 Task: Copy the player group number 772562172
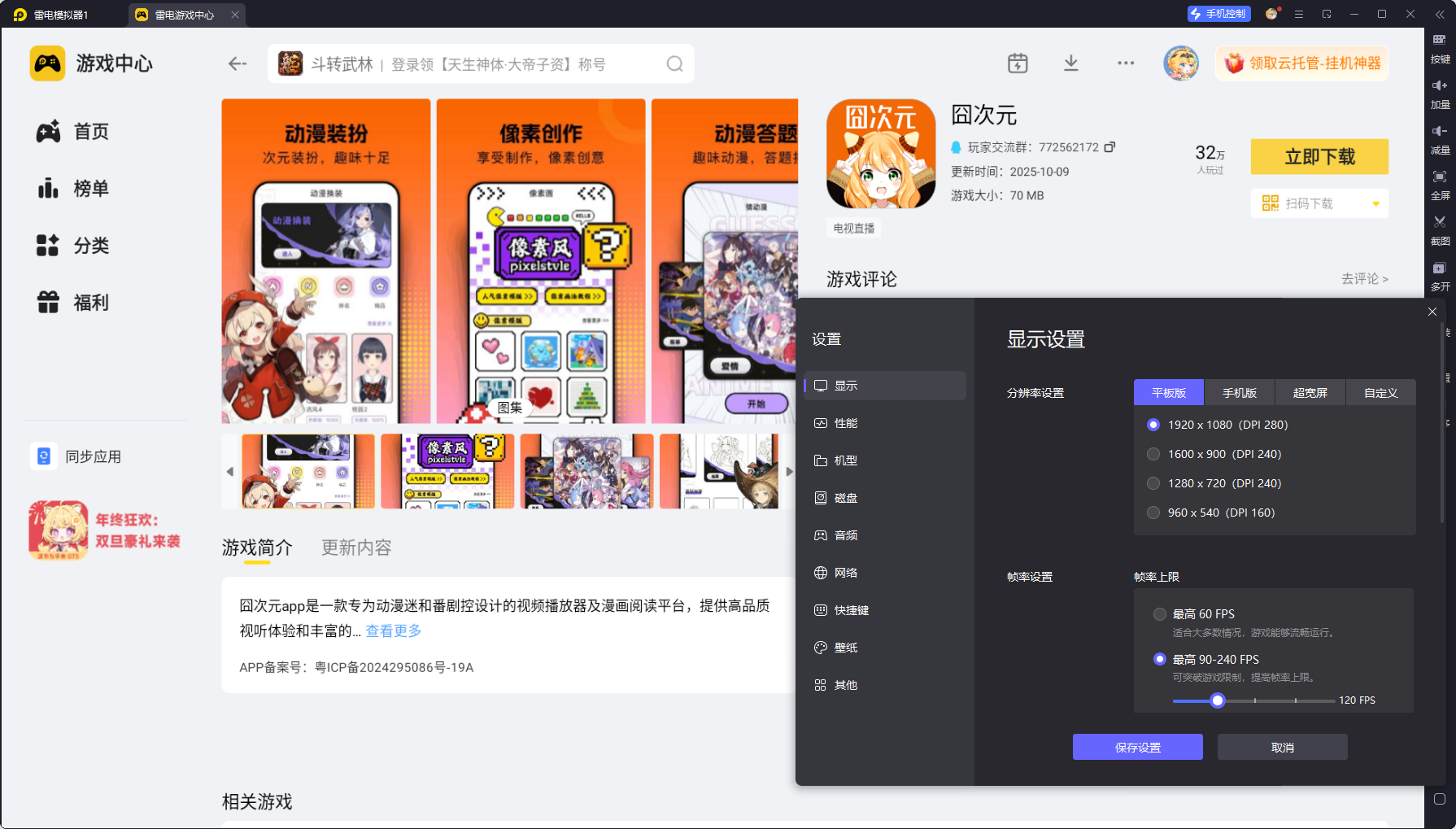[1109, 147]
